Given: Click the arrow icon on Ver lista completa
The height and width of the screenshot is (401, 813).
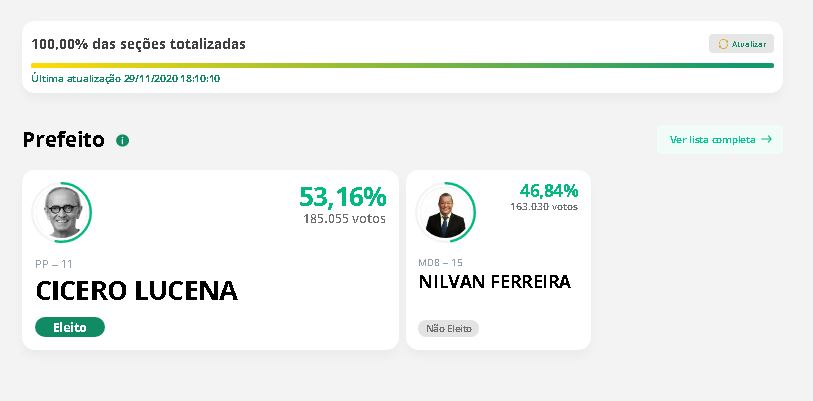Looking at the screenshot, I should coord(767,139).
